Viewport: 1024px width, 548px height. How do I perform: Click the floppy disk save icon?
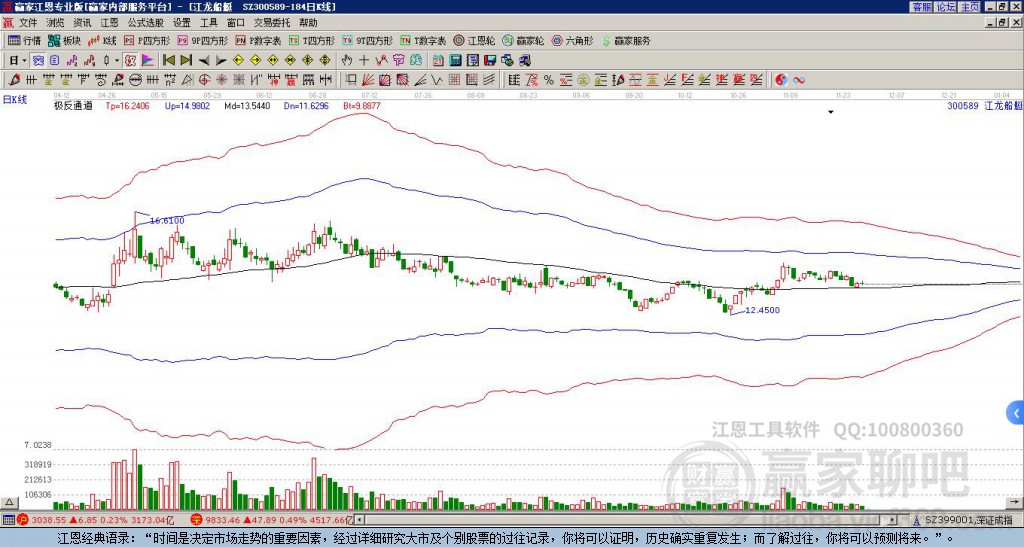coord(490,60)
